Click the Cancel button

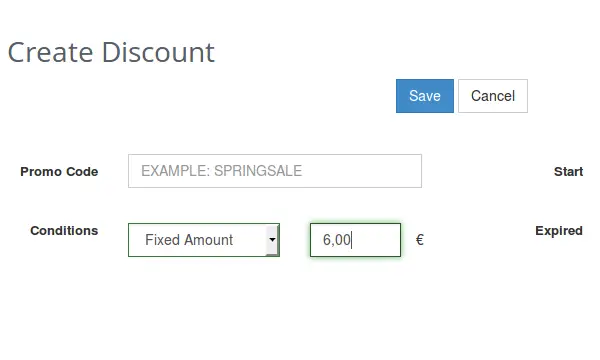[x=493, y=96]
